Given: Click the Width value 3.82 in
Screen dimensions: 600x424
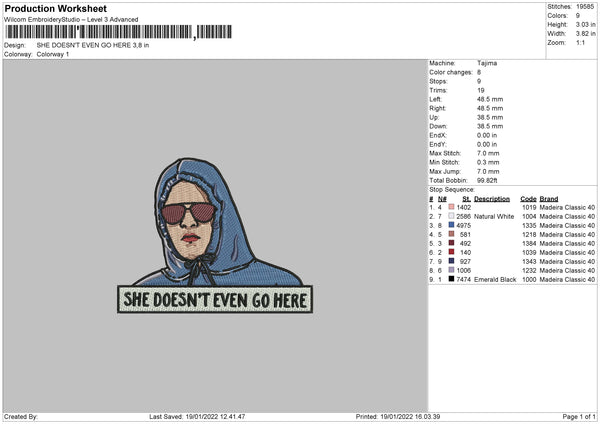Looking at the screenshot, I should 585,34.
